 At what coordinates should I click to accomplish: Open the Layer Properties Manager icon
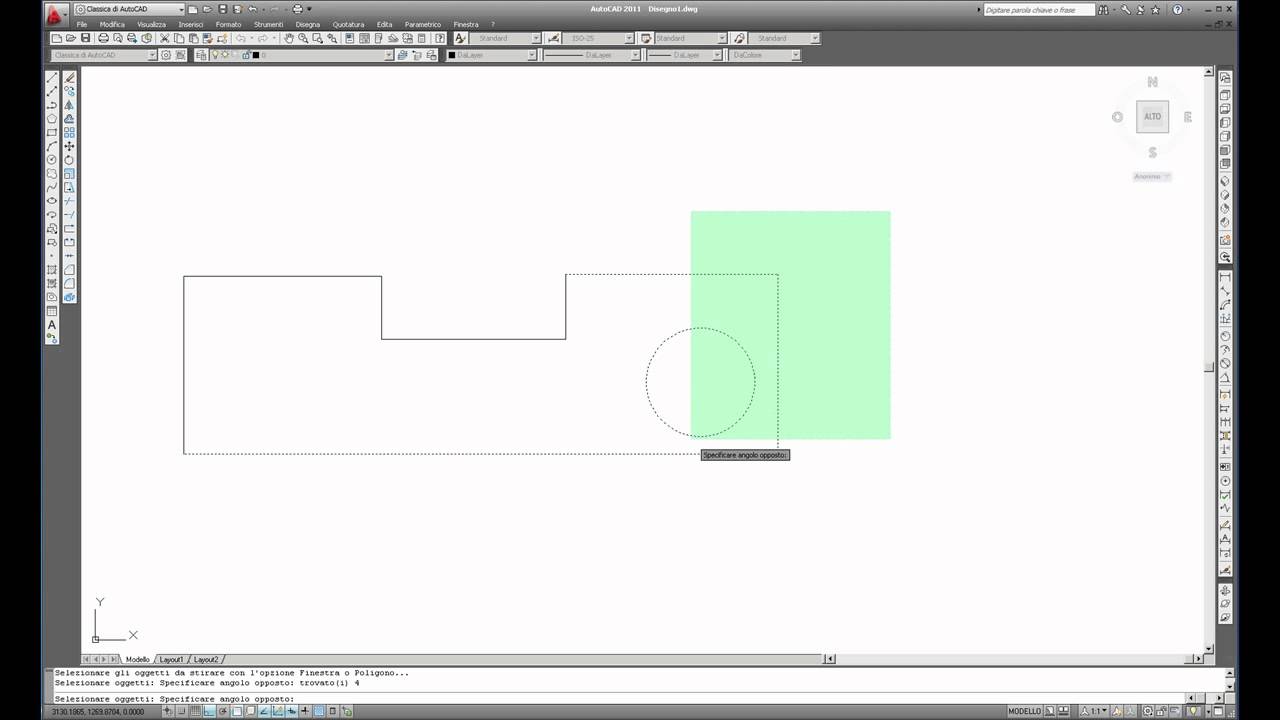point(201,55)
